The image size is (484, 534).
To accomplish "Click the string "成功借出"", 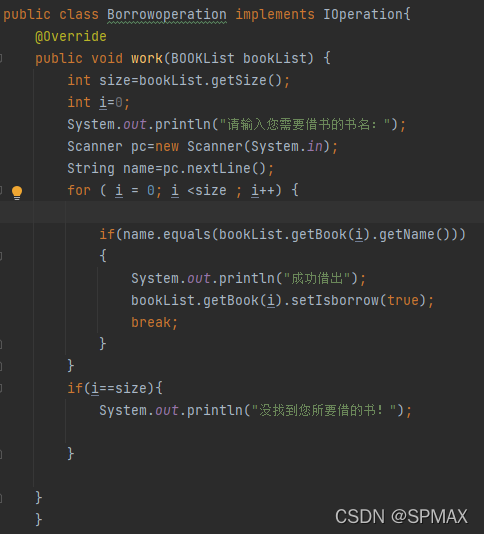I will pos(317,279).
